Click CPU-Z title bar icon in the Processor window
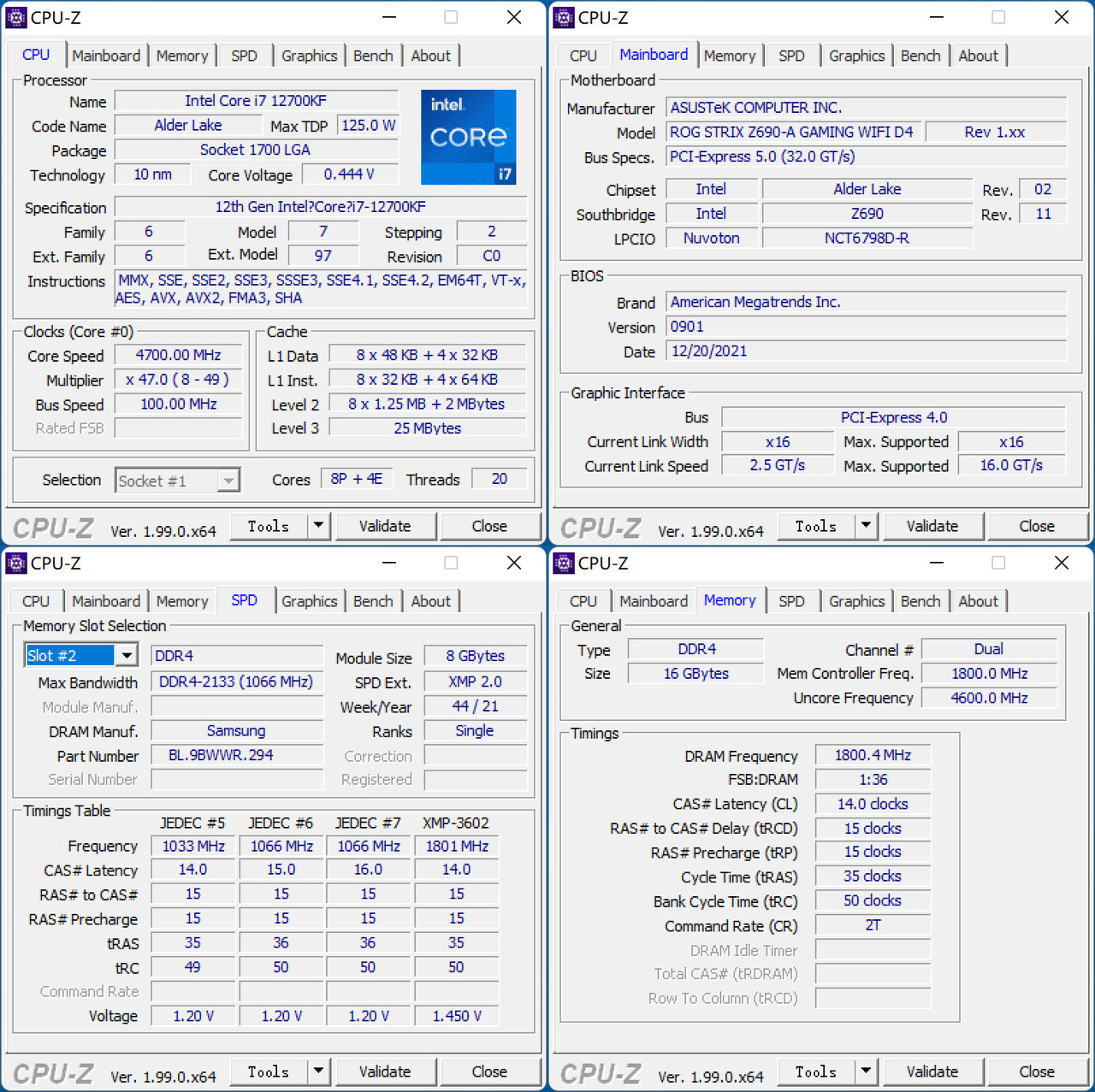The height and width of the screenshot is (1092, 1095). click(x=16, y=17)
